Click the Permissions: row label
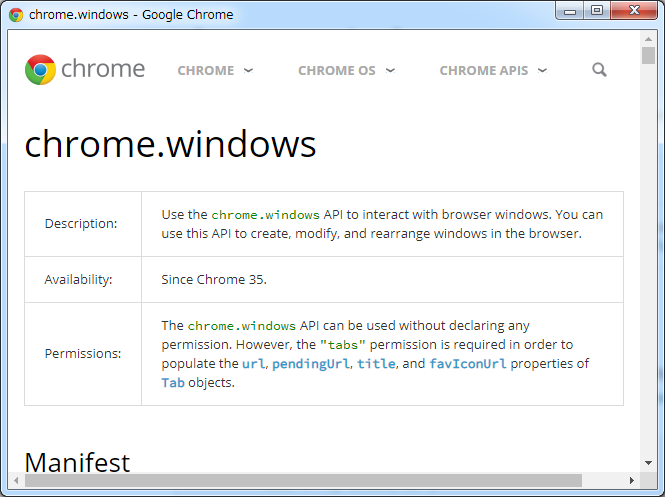 click(83, 353)
